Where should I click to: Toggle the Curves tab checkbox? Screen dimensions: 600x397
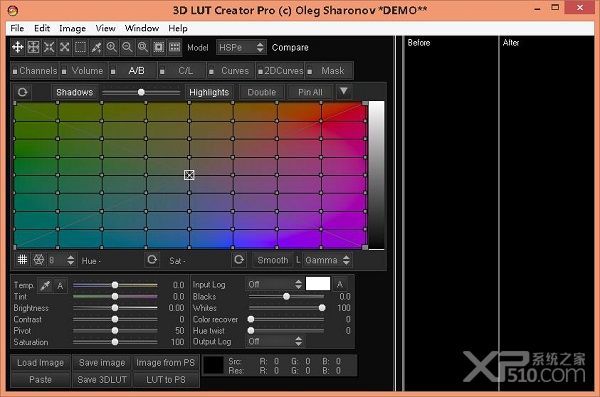click(x=211, y=71)
